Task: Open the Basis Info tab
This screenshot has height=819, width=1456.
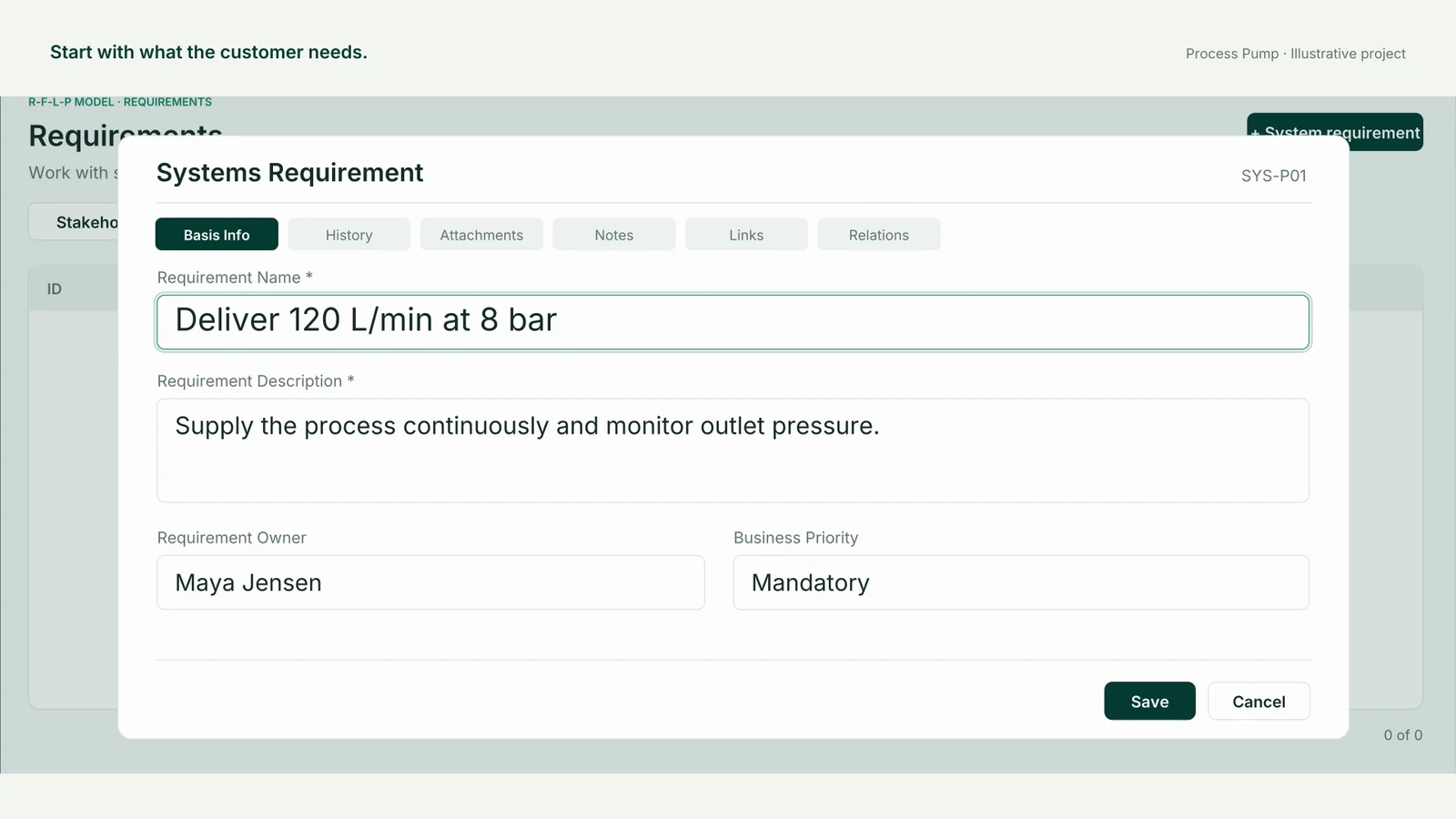Action: [217, 234]
